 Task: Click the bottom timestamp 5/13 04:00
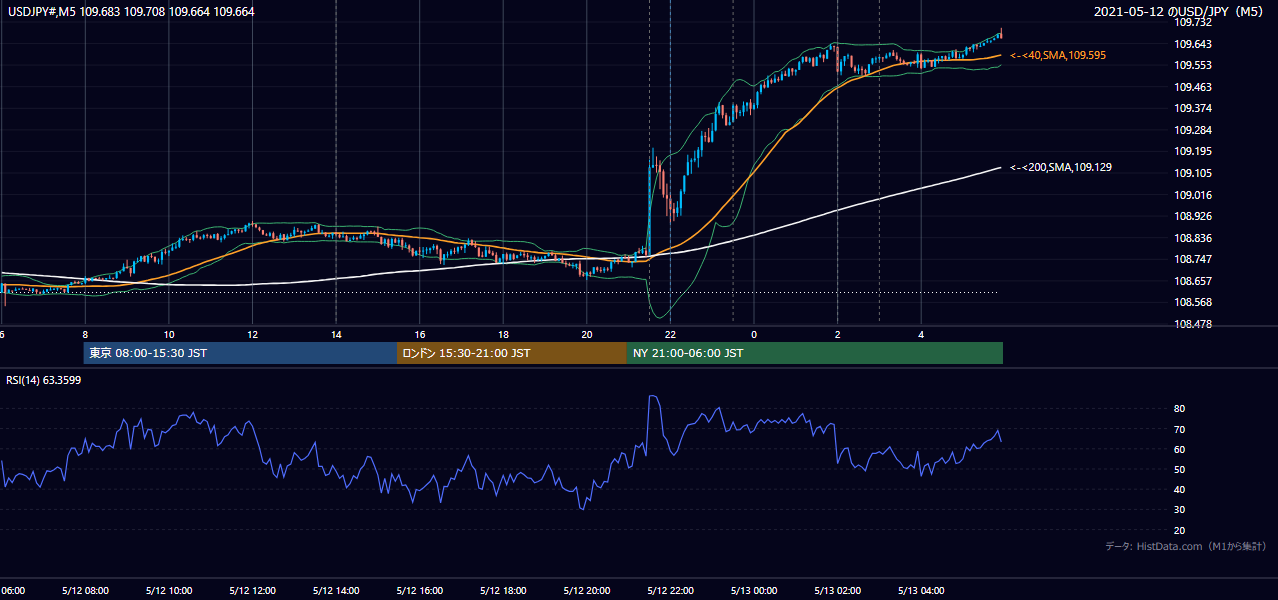[x=921, y=591]
